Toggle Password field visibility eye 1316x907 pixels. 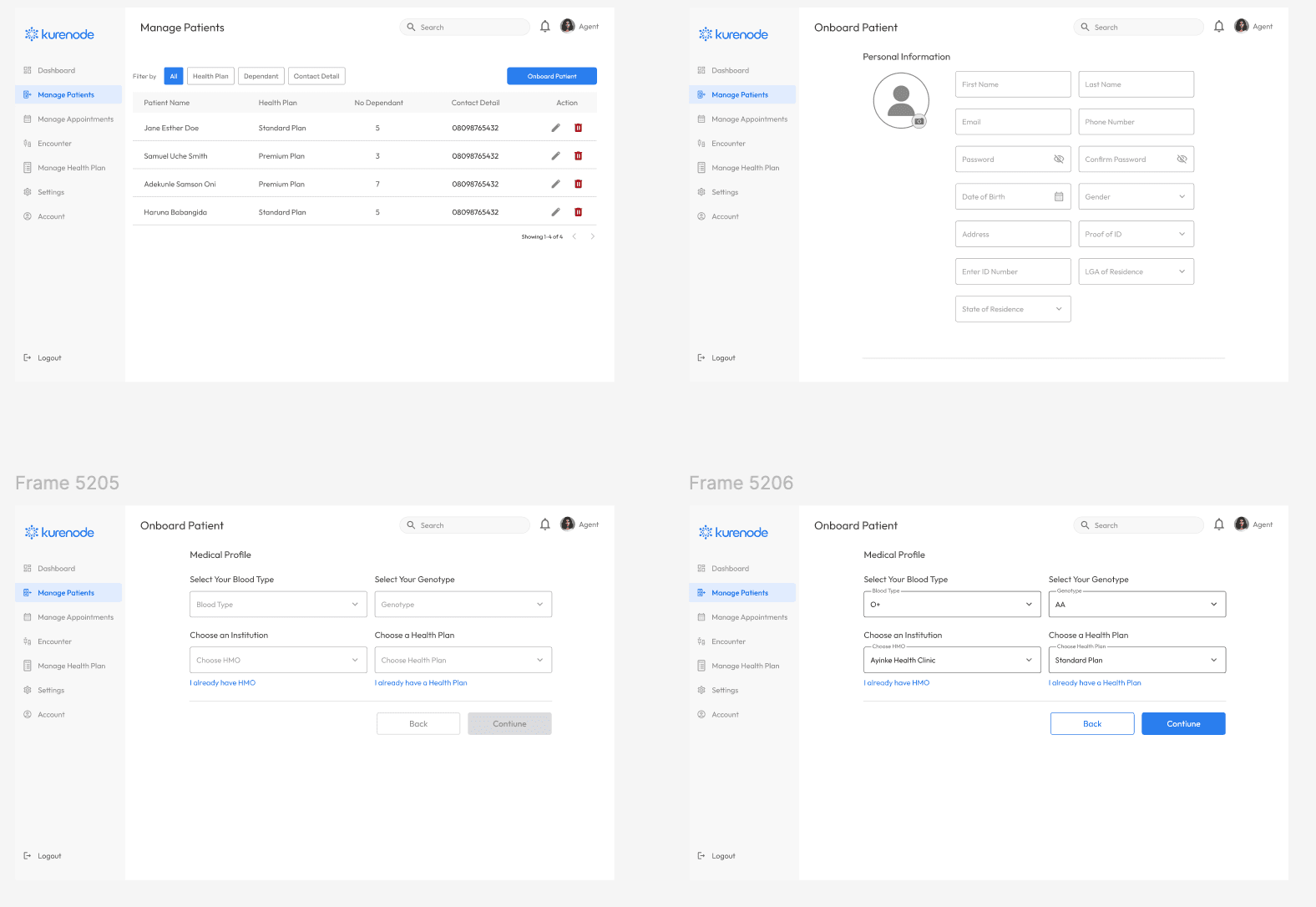[x=1059, y=160]
